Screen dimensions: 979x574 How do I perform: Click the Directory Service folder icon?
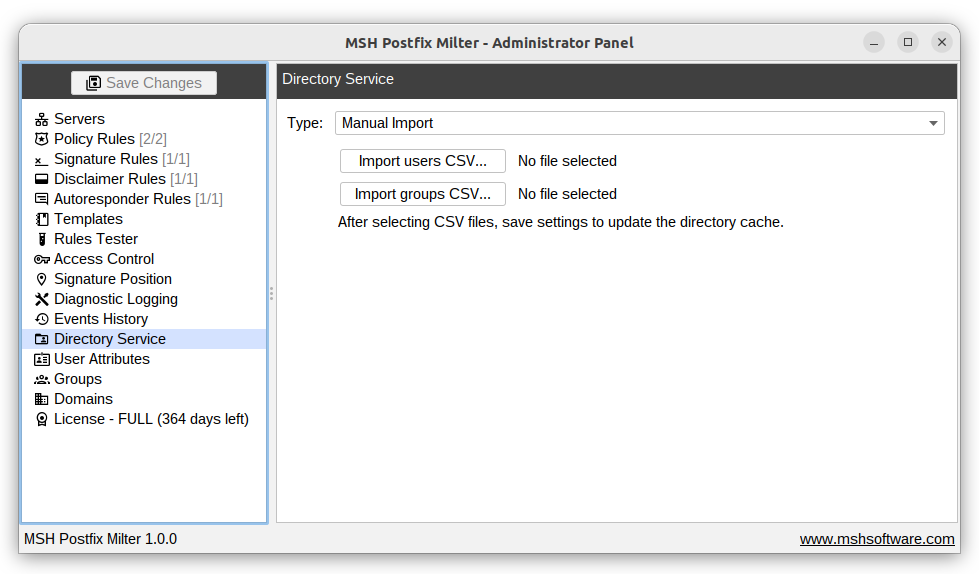[x=41, y=339]
